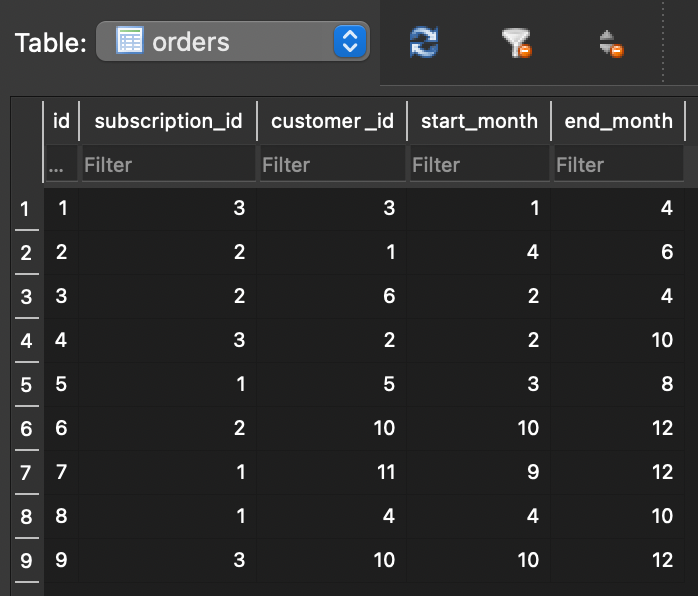Sort by subscription_id column header

[168, 121]
